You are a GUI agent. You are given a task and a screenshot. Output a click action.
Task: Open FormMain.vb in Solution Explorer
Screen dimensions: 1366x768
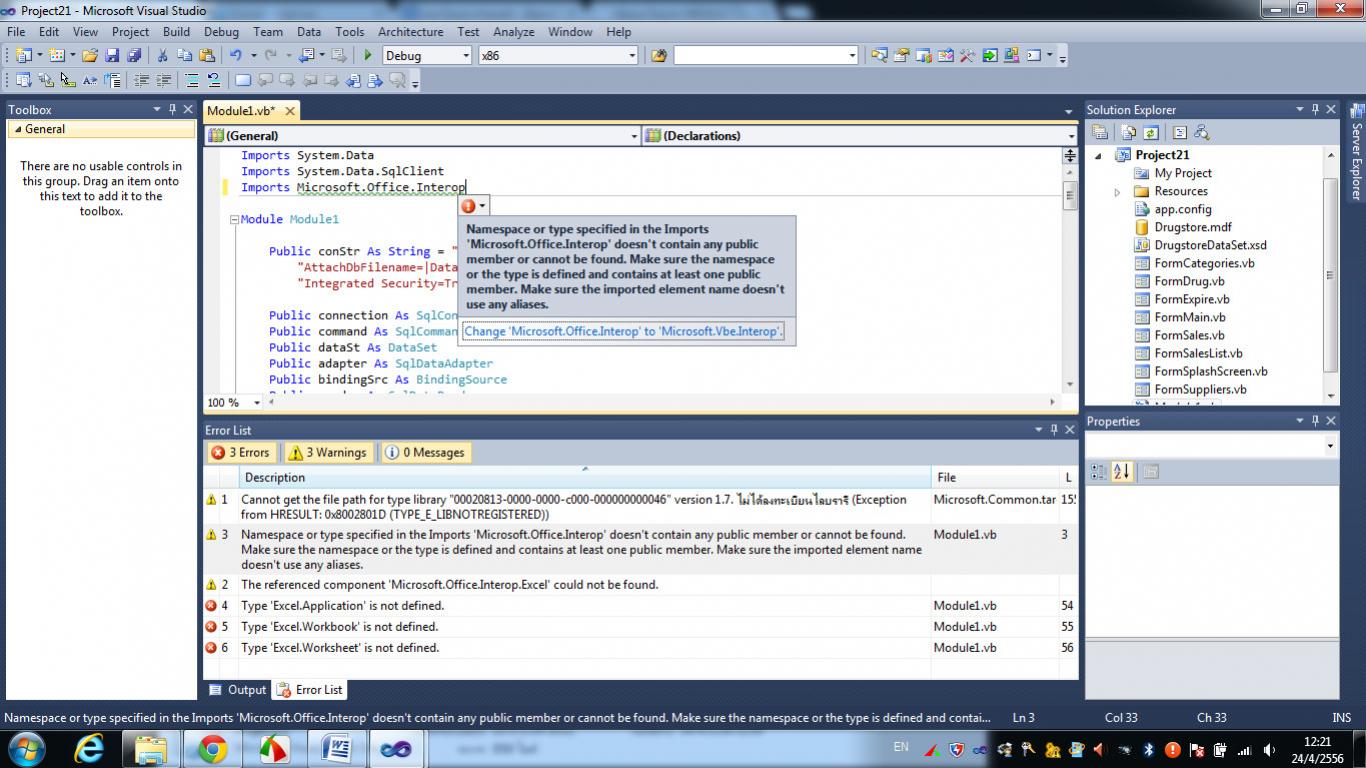click(1189, 317)
